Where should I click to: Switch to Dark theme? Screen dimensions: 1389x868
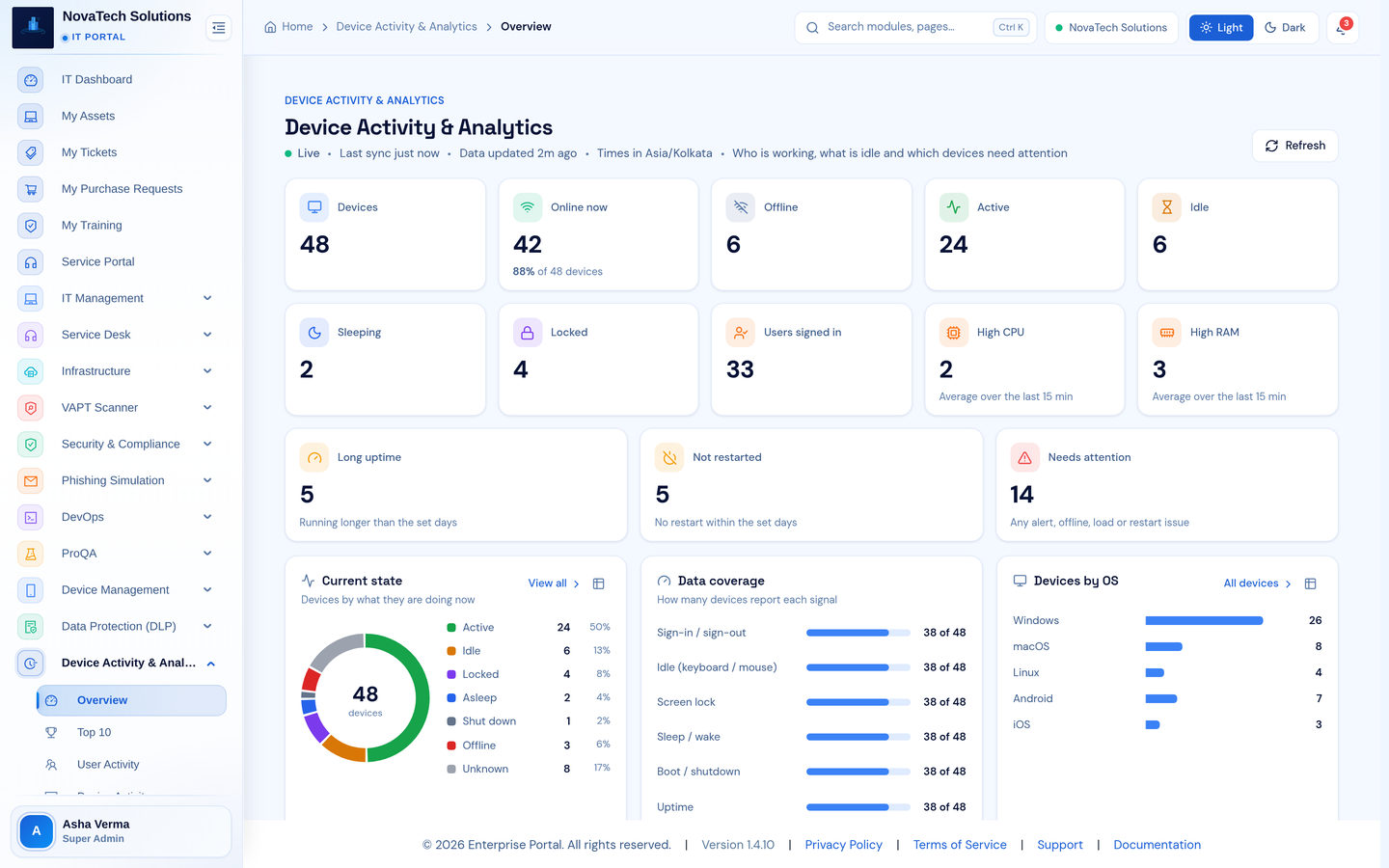coord(1285,28)
